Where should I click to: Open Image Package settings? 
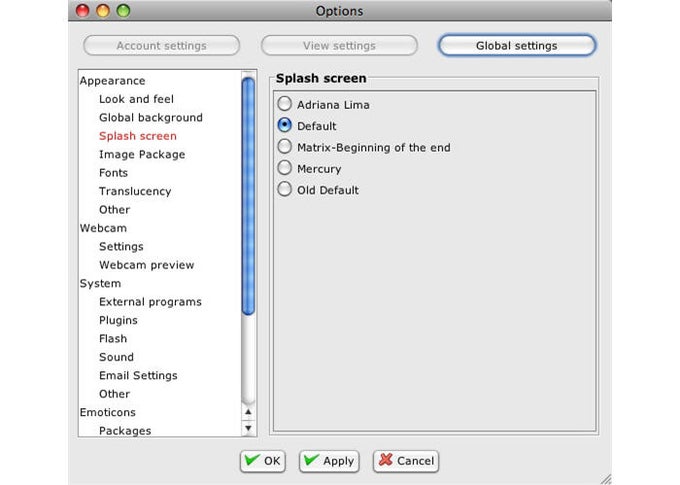pos(142,154)
